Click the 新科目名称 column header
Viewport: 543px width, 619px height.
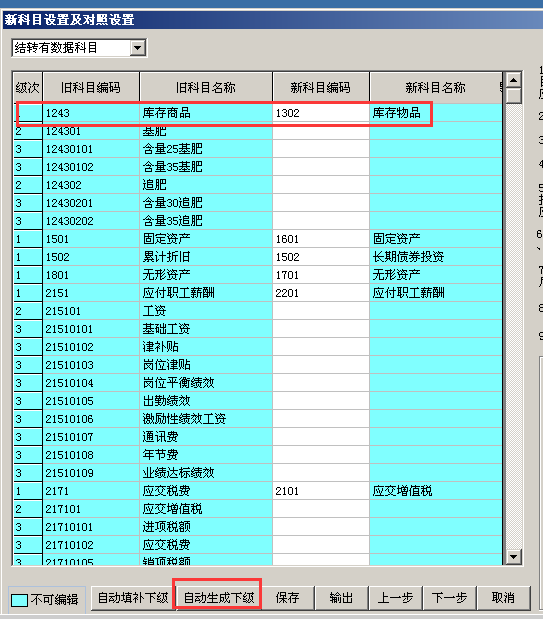(436, 87)
